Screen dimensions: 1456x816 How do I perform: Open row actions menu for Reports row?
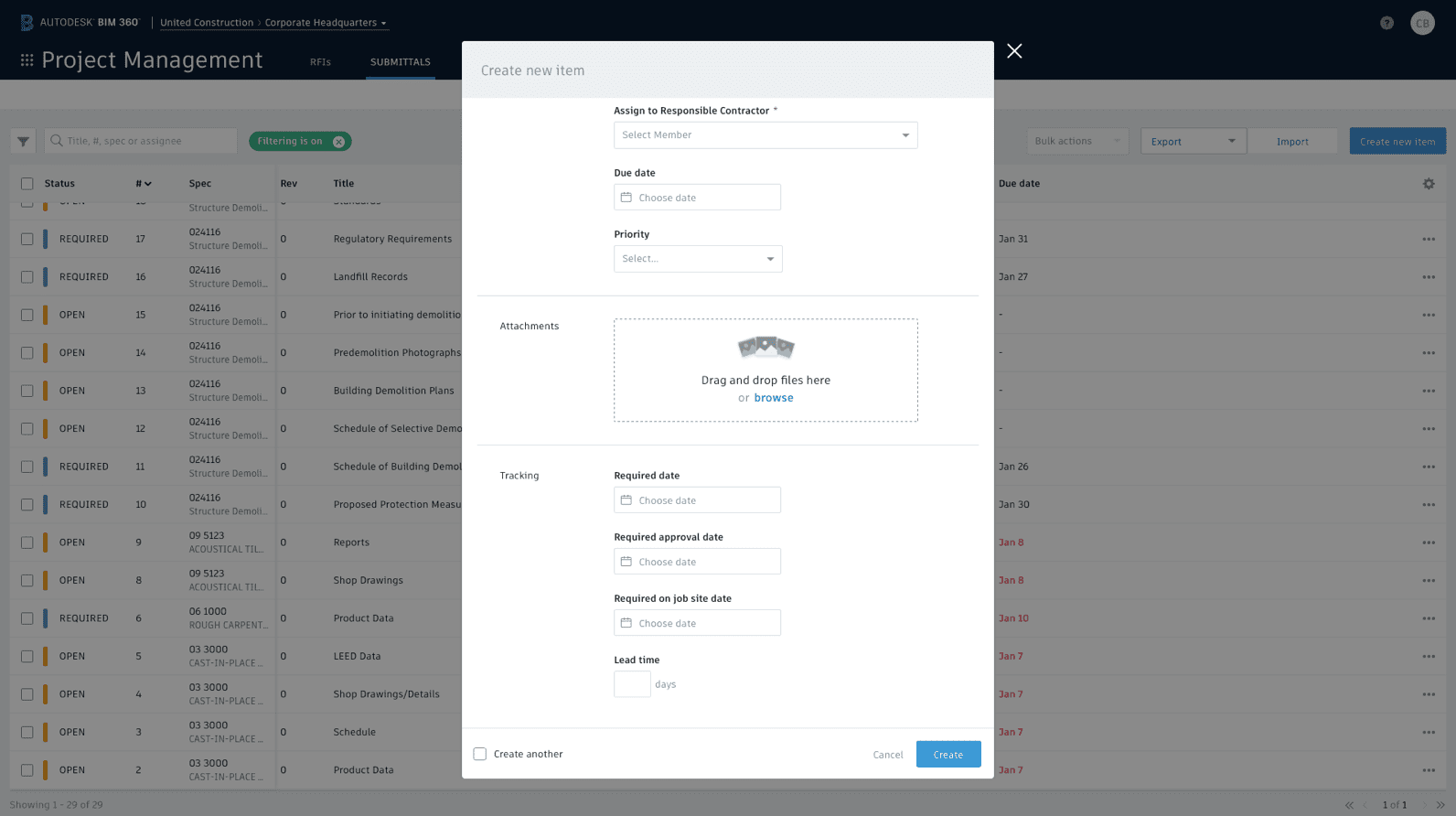(1429, 542)
